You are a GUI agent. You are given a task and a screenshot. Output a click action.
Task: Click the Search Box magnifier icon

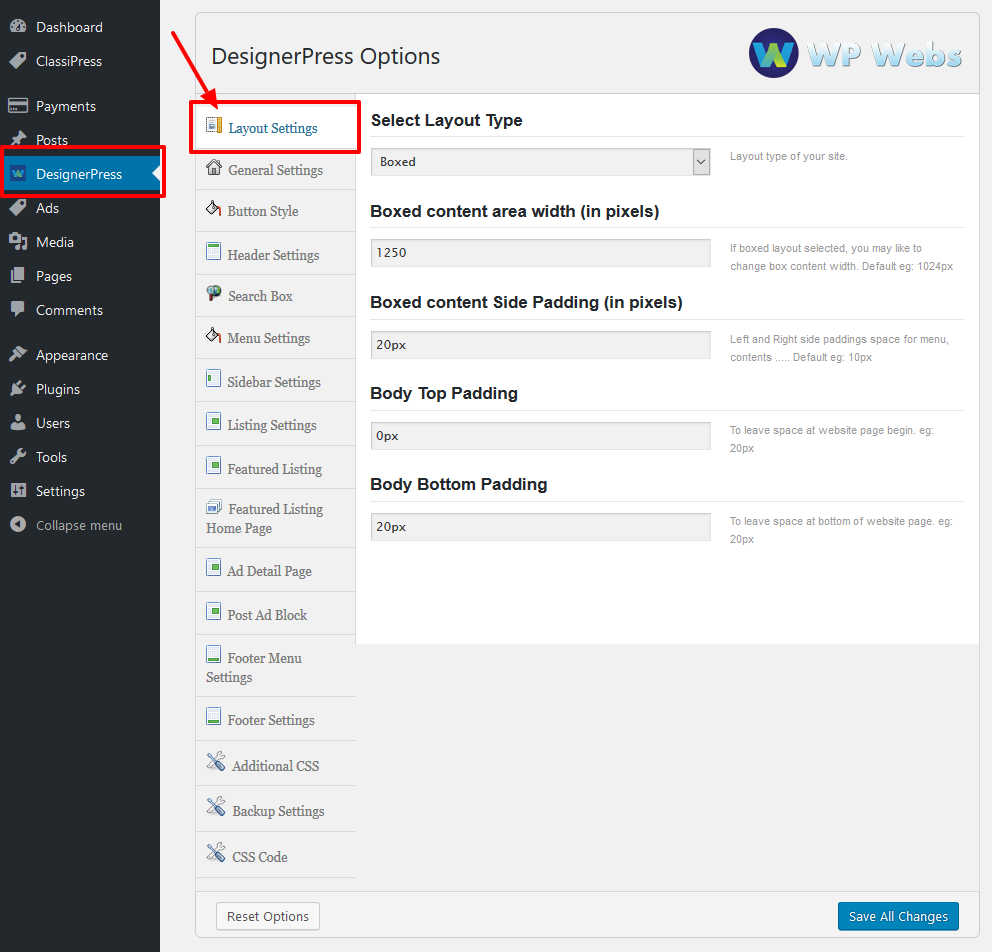point(214,293)
